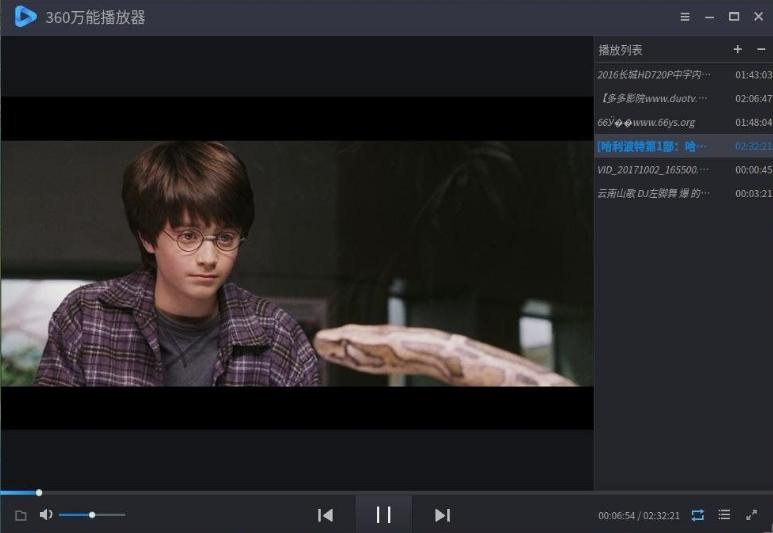Click the volume slider track
This screenshot has width=773, height=533.
click(x=92, y=515)
